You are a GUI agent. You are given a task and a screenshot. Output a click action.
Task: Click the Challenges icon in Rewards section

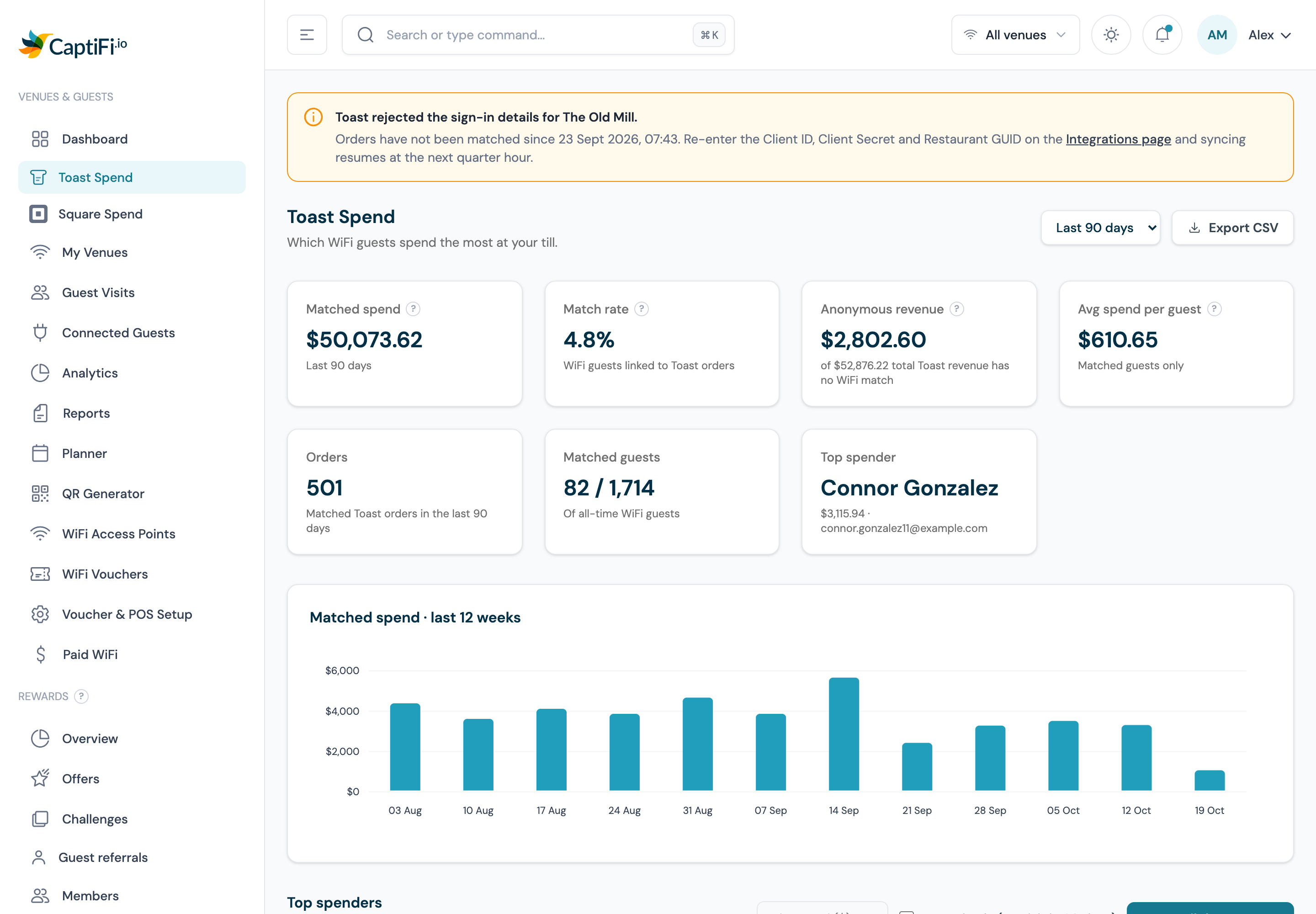(40, 819)
